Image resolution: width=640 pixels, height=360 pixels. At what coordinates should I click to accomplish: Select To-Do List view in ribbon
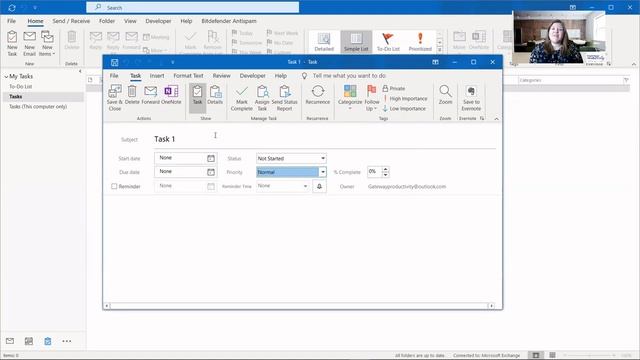388,42
